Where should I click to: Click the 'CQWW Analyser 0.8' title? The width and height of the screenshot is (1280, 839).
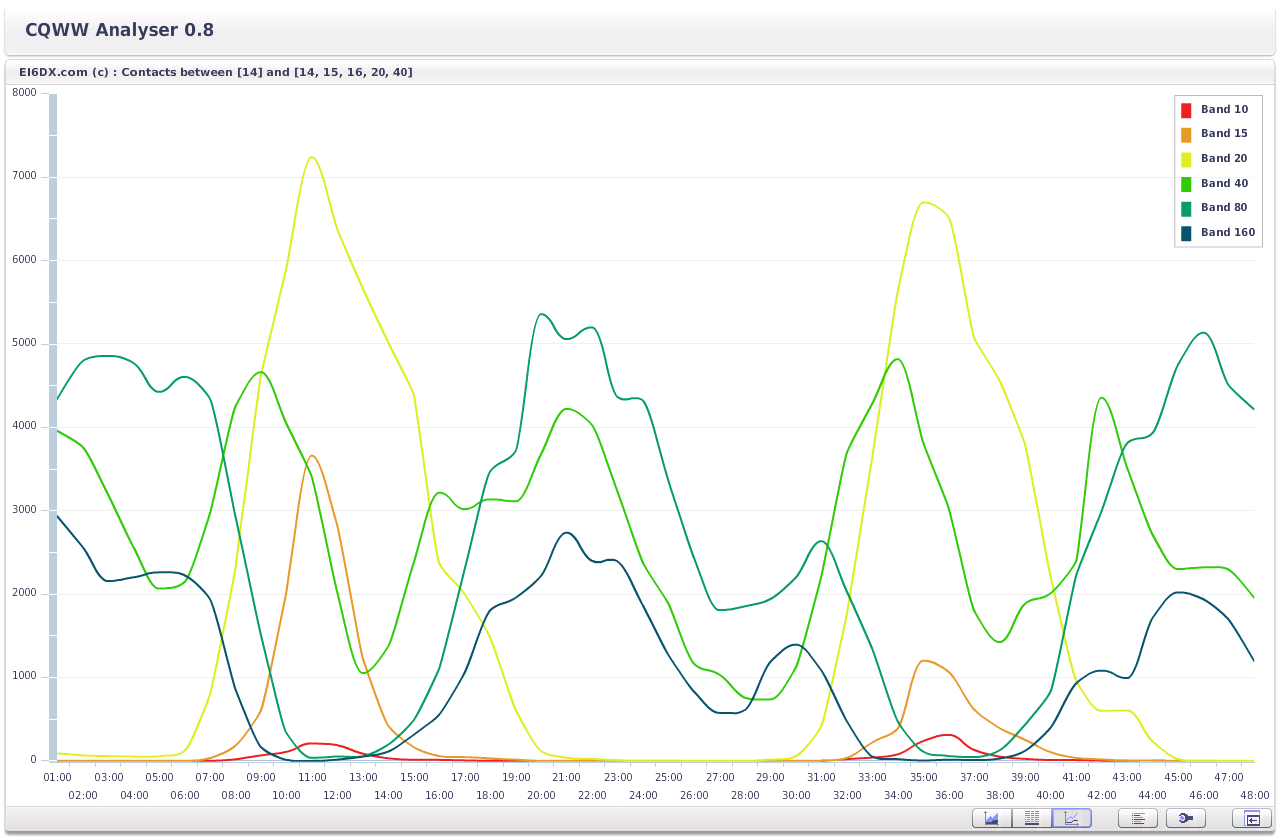pyautogui.click(x=120, y=30)
